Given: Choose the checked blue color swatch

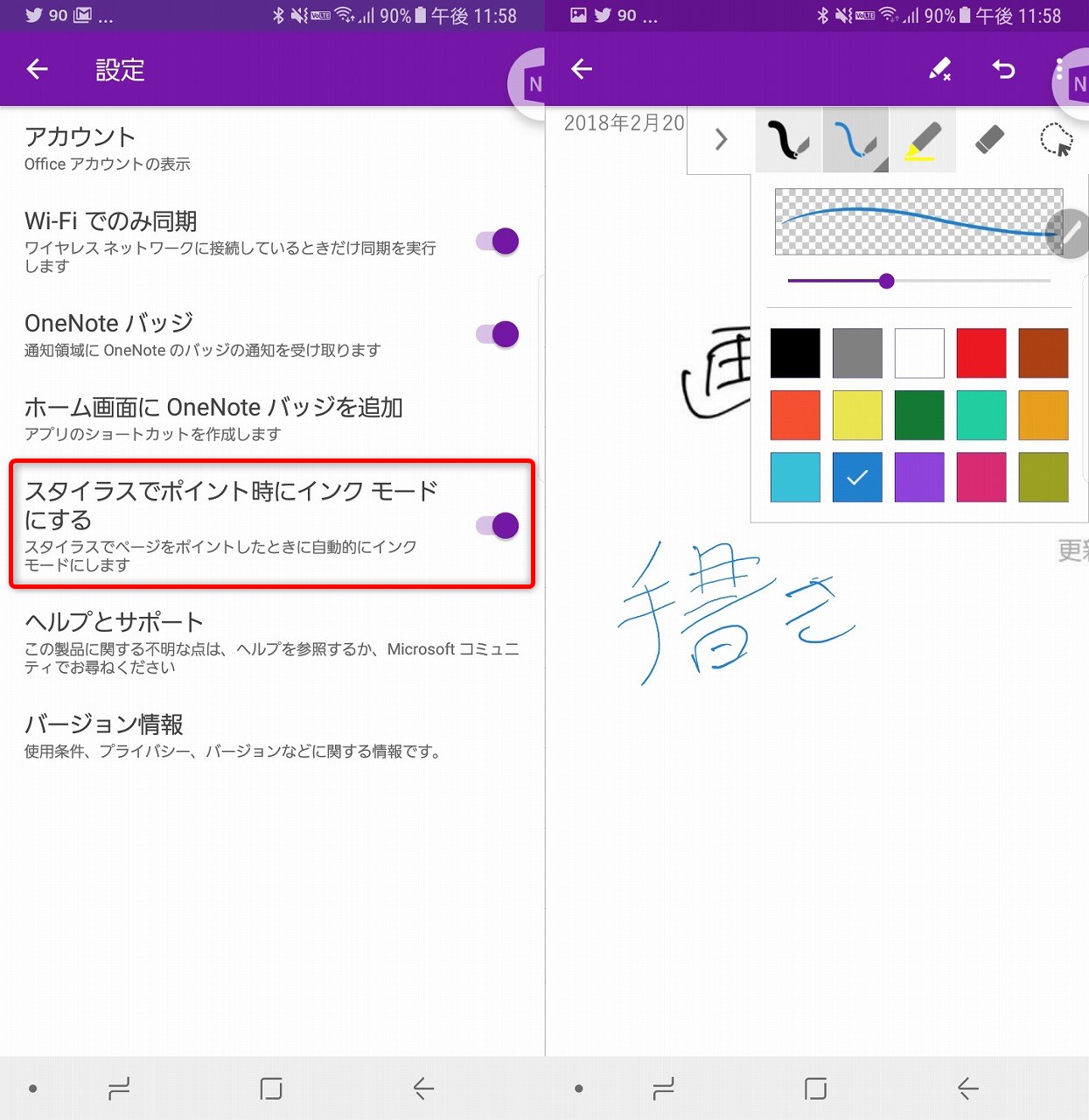Looking at the screenshot, I should click(x=857, y=477).
